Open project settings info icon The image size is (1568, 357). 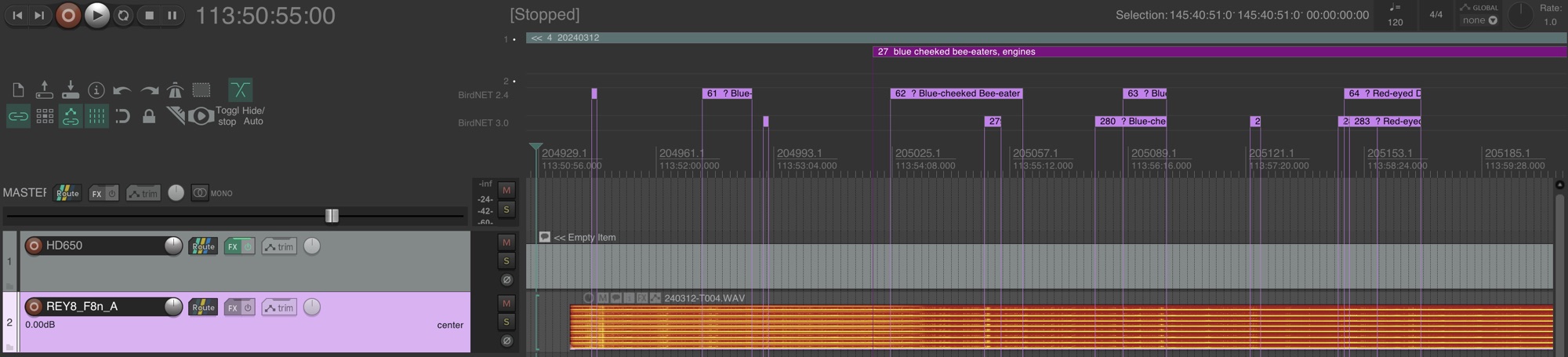point(96,90)
